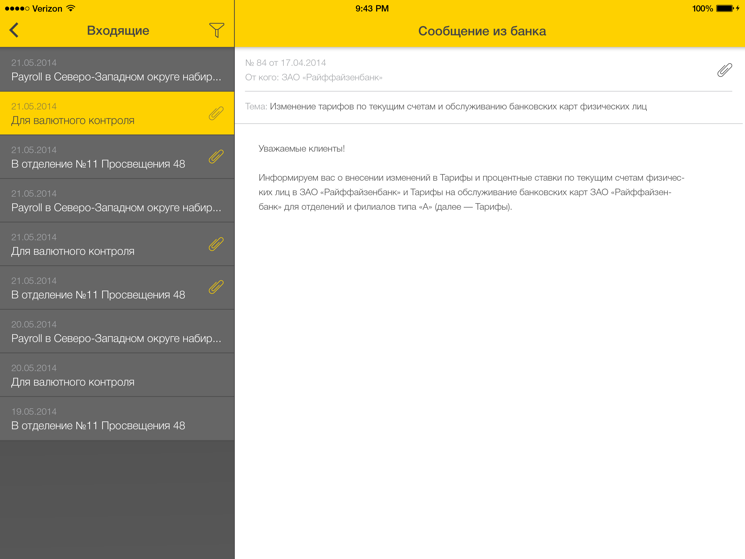
Task: Click sender line ЗАО «Райффайзенбанк»
Action: coord(314,77)
